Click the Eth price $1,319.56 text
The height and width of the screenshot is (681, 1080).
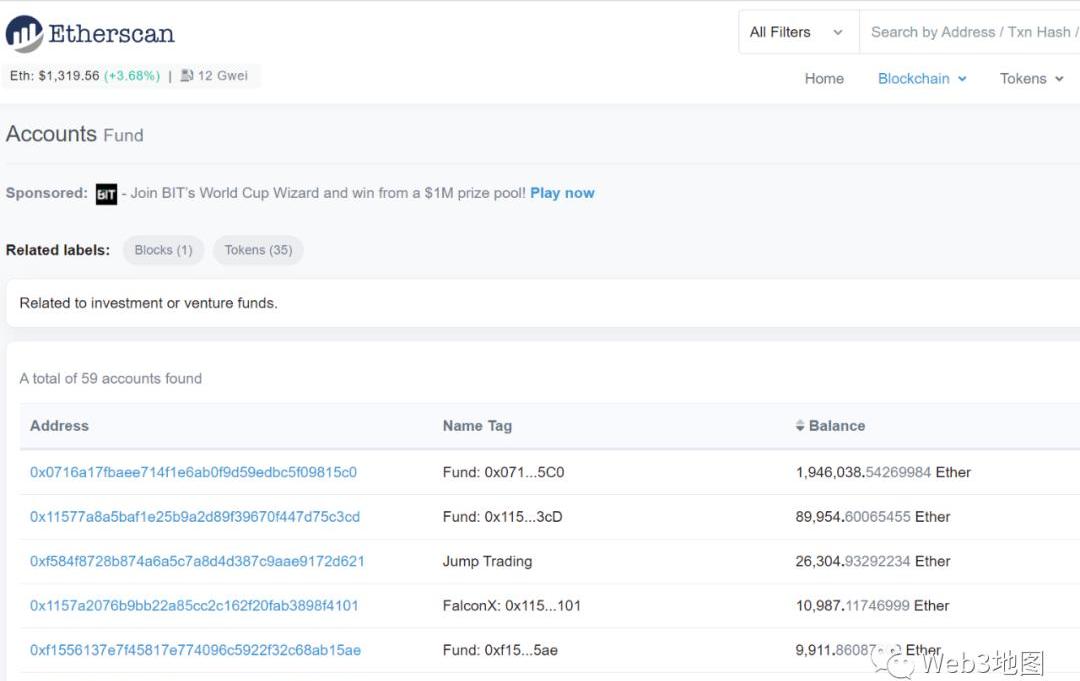[69, 76]
